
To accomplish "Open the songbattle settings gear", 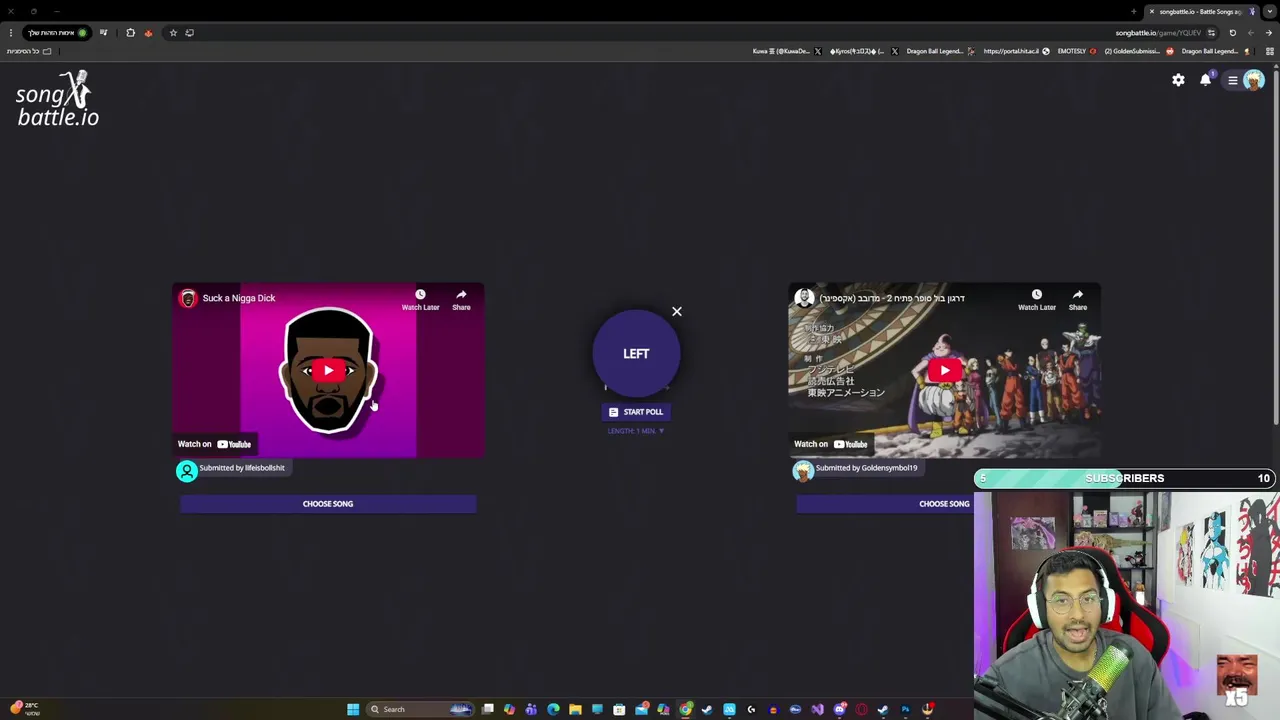I will (x=1178, y=80).
